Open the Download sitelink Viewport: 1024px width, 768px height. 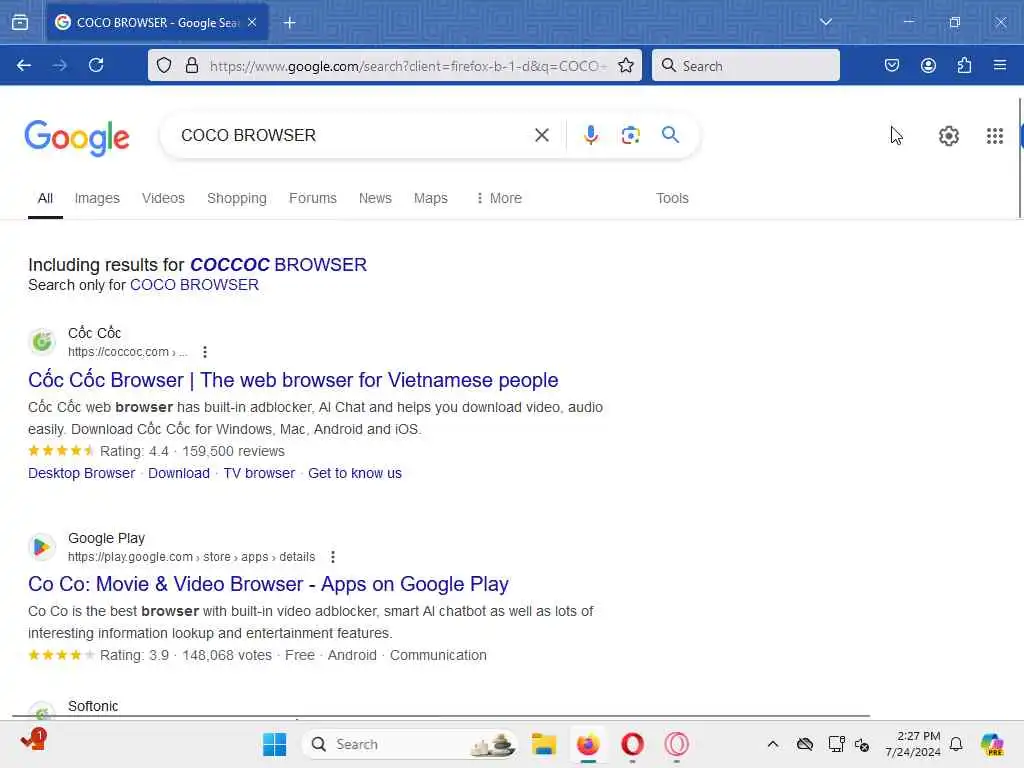click(179, 473)
